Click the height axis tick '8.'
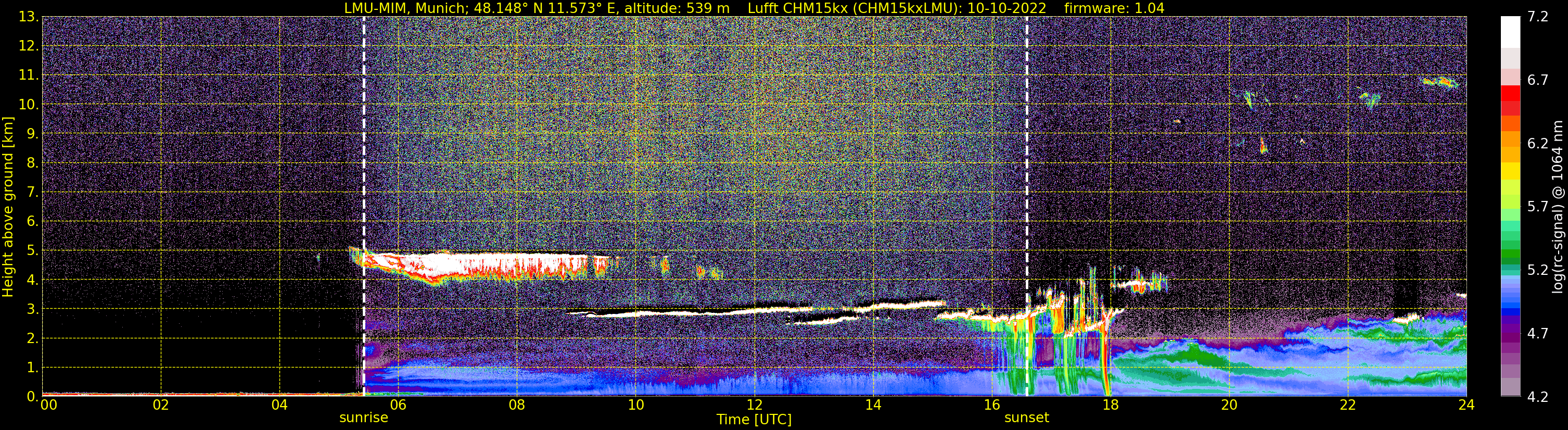The height and width of the screenshot is (430, 1568). coord(32,163)
